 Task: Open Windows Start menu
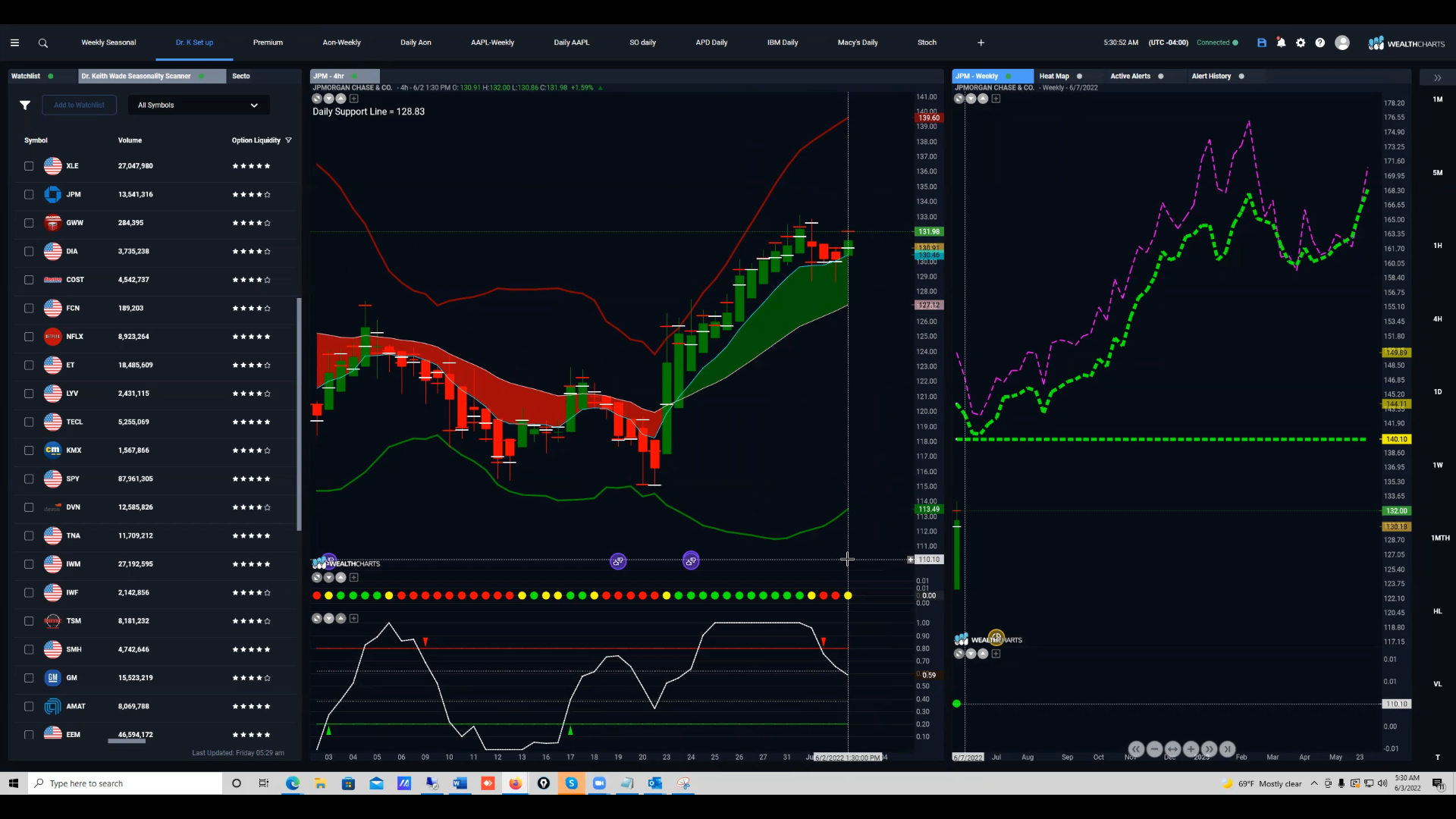[14, 783]
